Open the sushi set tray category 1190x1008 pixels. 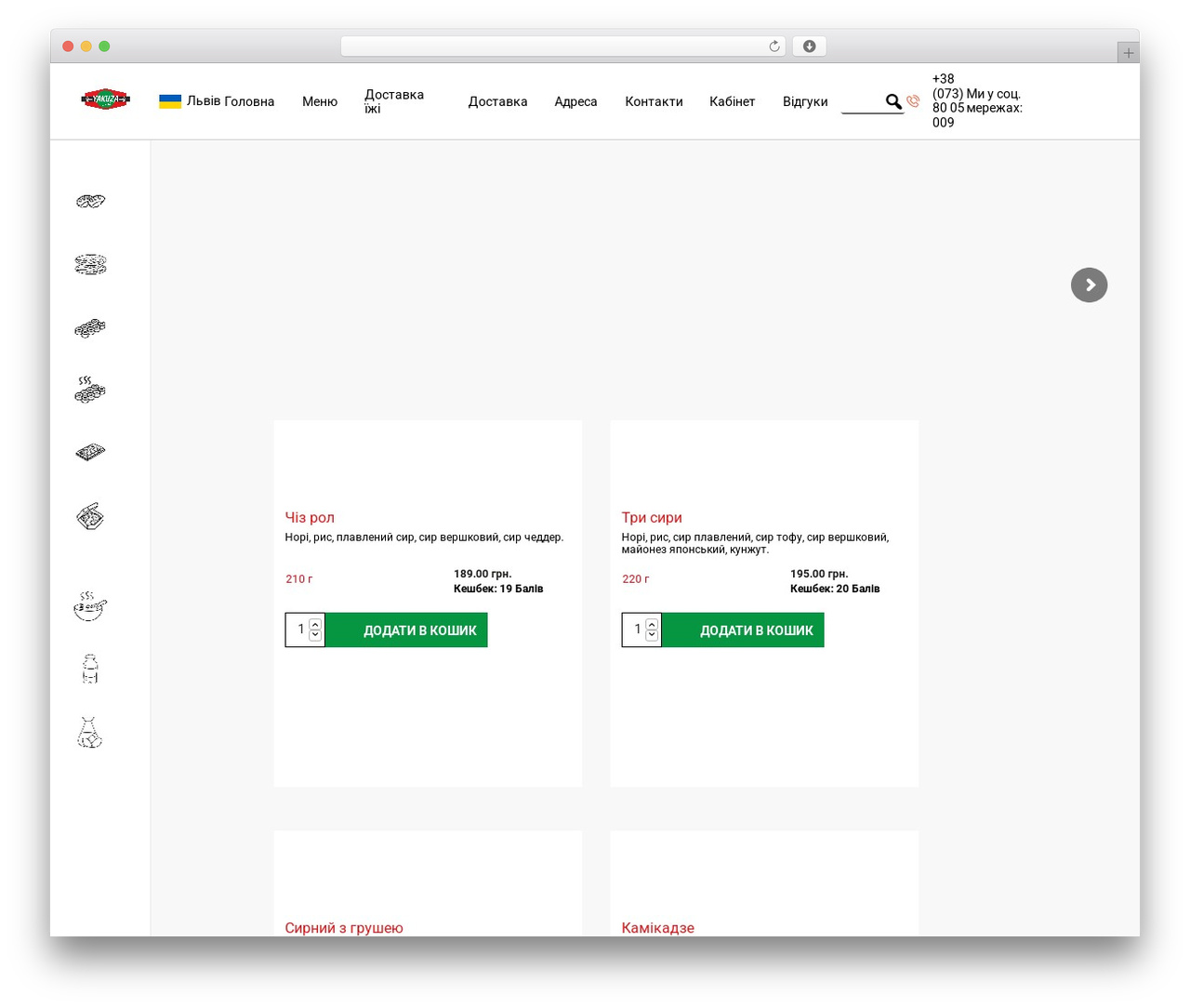[x=90, y=452]
